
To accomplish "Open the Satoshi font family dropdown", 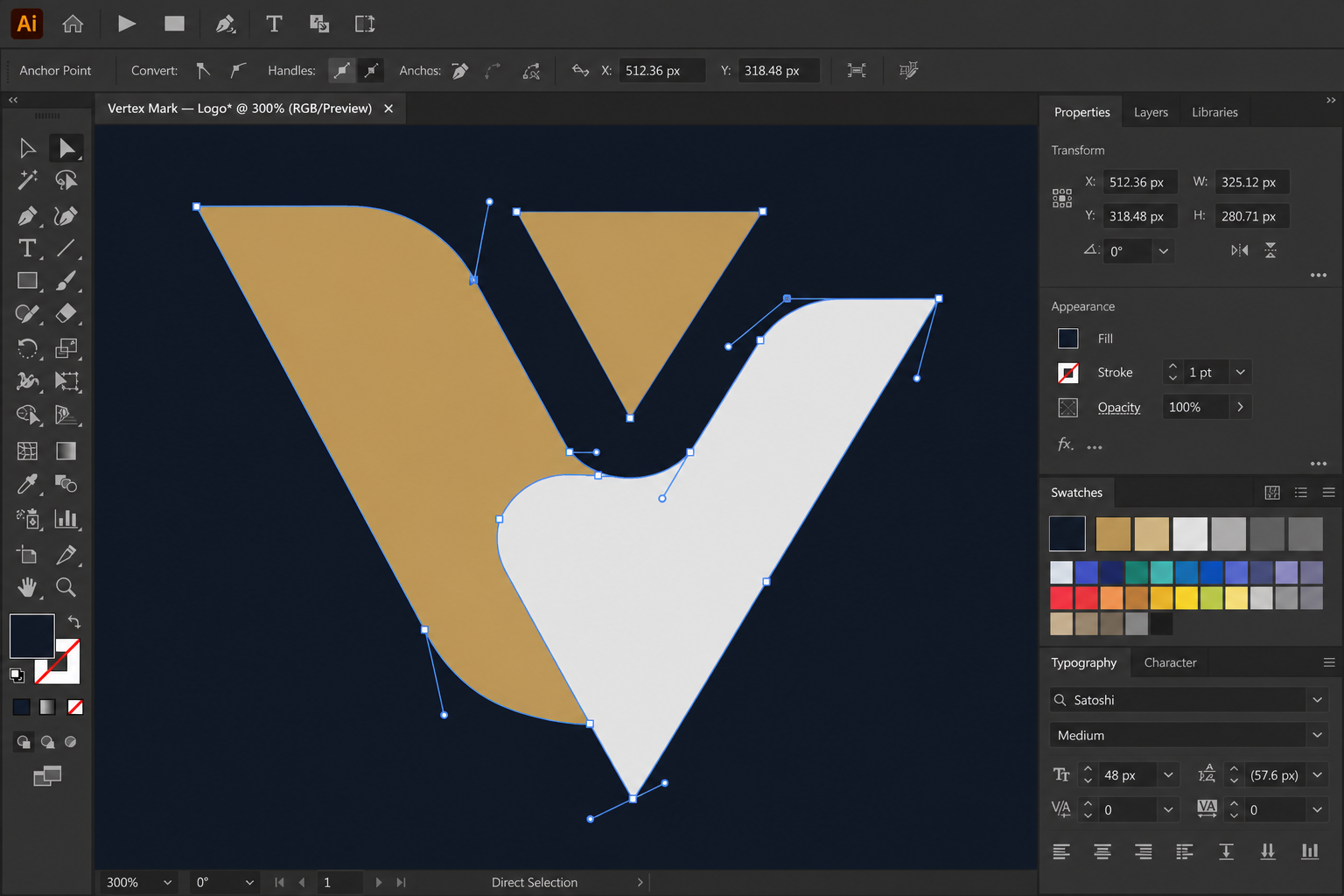I will (x=1317, y=700).
